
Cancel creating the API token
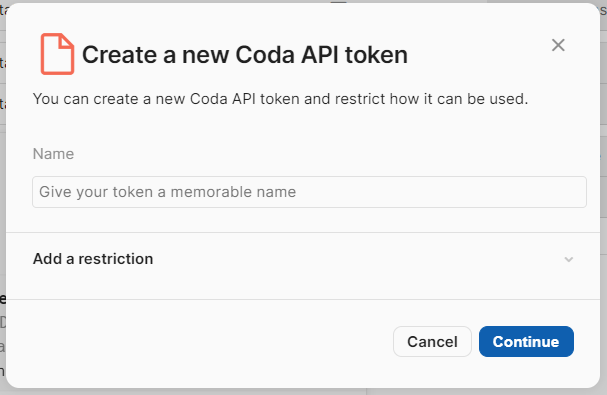click(x=432, y=342)
